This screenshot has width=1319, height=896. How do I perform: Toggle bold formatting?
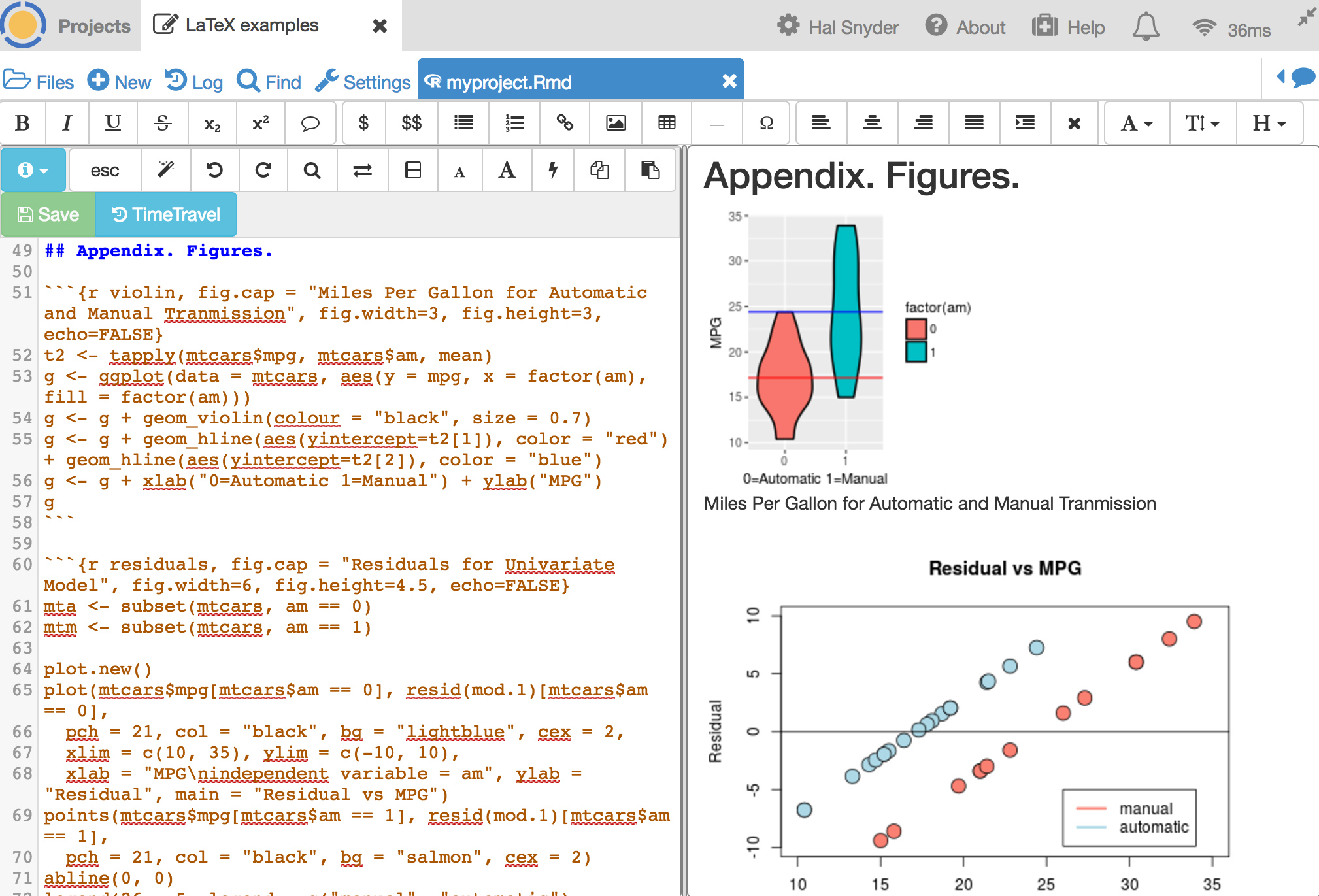click(22, 123)
